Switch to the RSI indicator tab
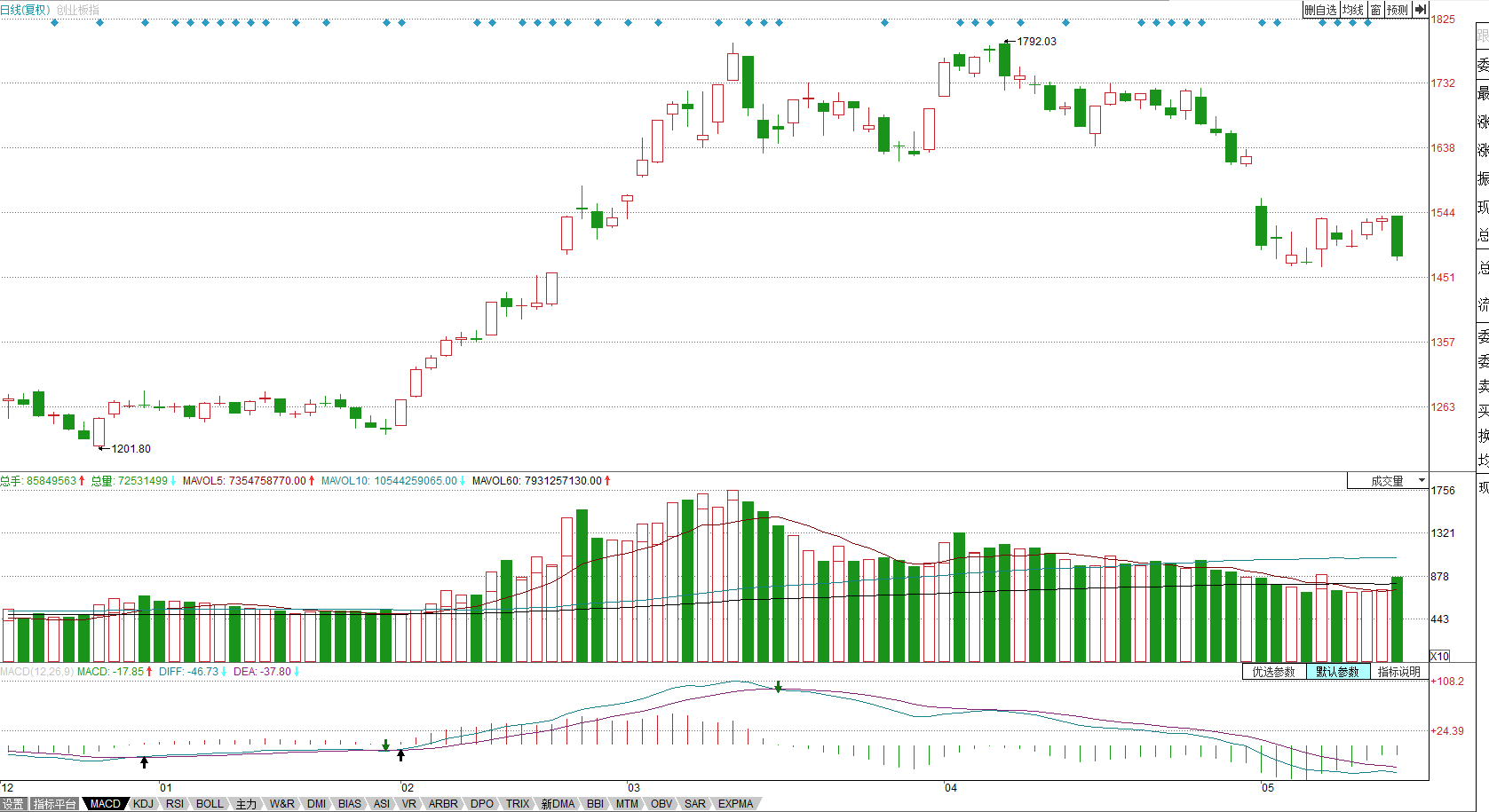The image size is (1489, 812). click(175, 804)
